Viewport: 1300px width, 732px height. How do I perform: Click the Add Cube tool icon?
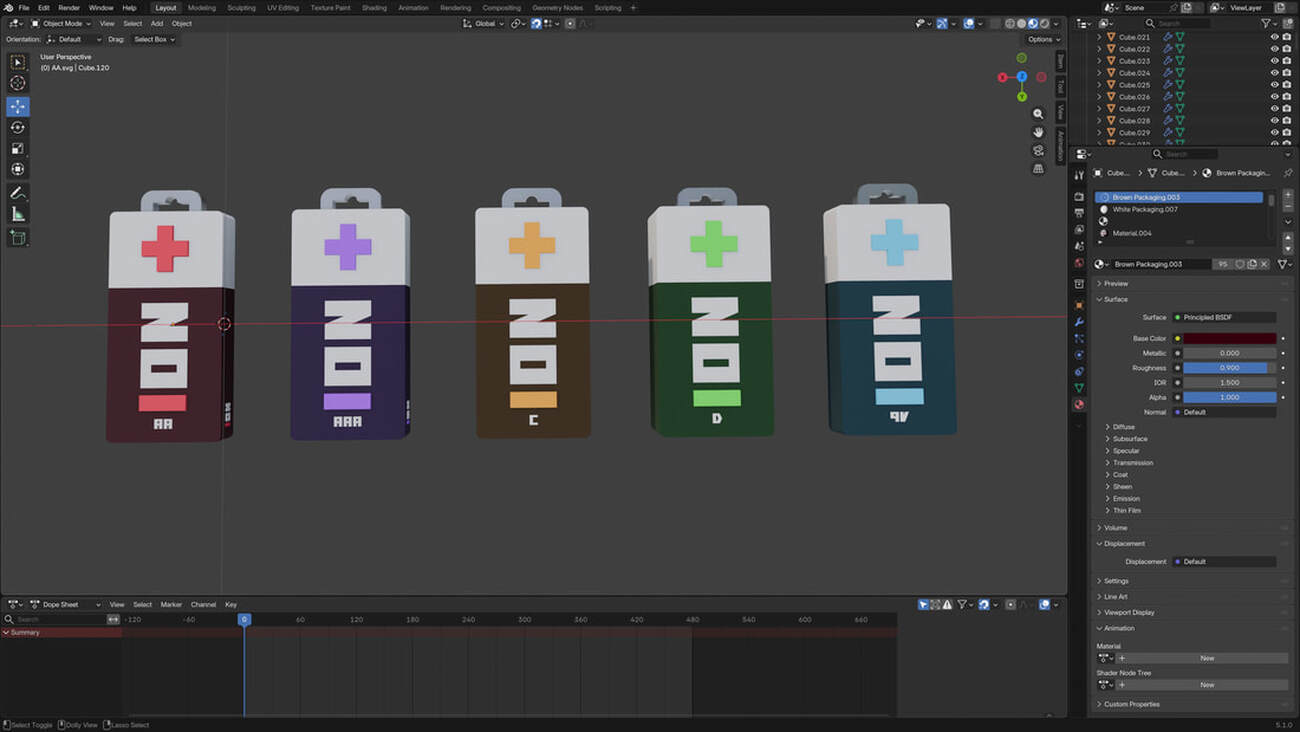[x=17, y=237]
